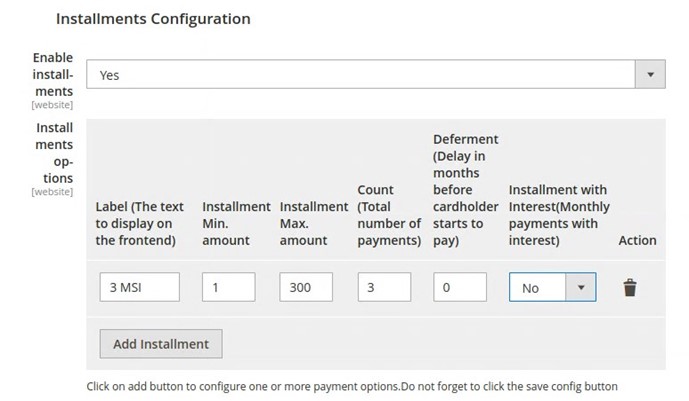Open the 'No' installment with interest select box
Image resolution: width=689 pixels, height=401 pixels.
pyautogui.click(x=552, y=287)
